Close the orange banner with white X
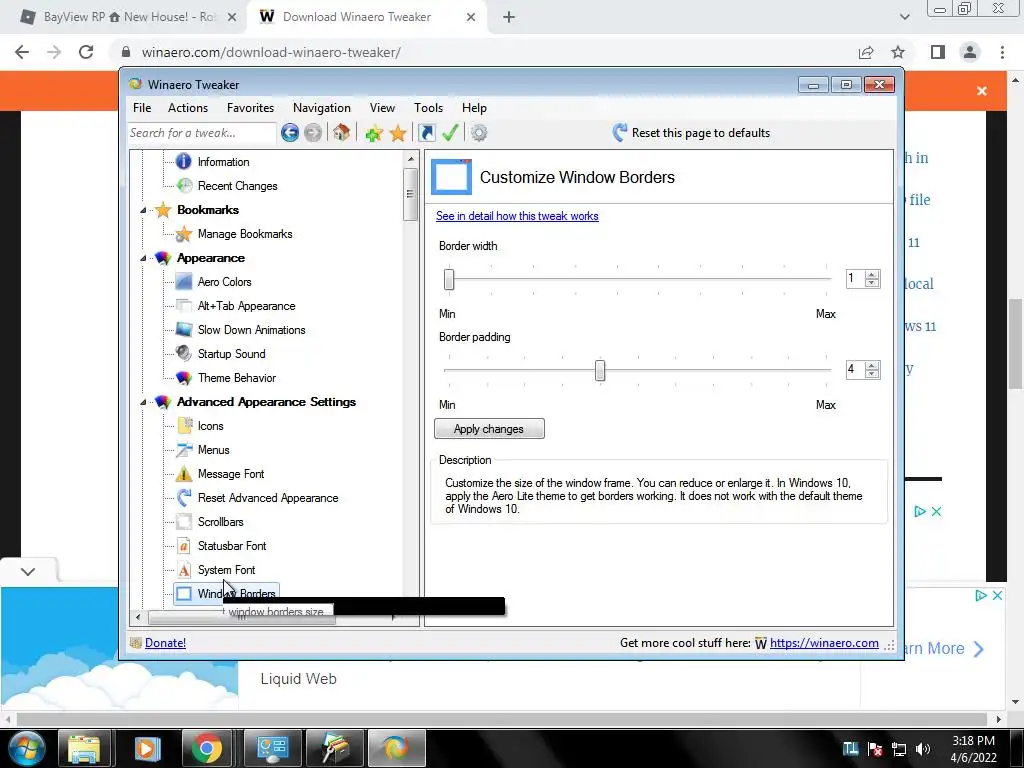Viewport: 1024px width, 768px height. pos(982,91)
